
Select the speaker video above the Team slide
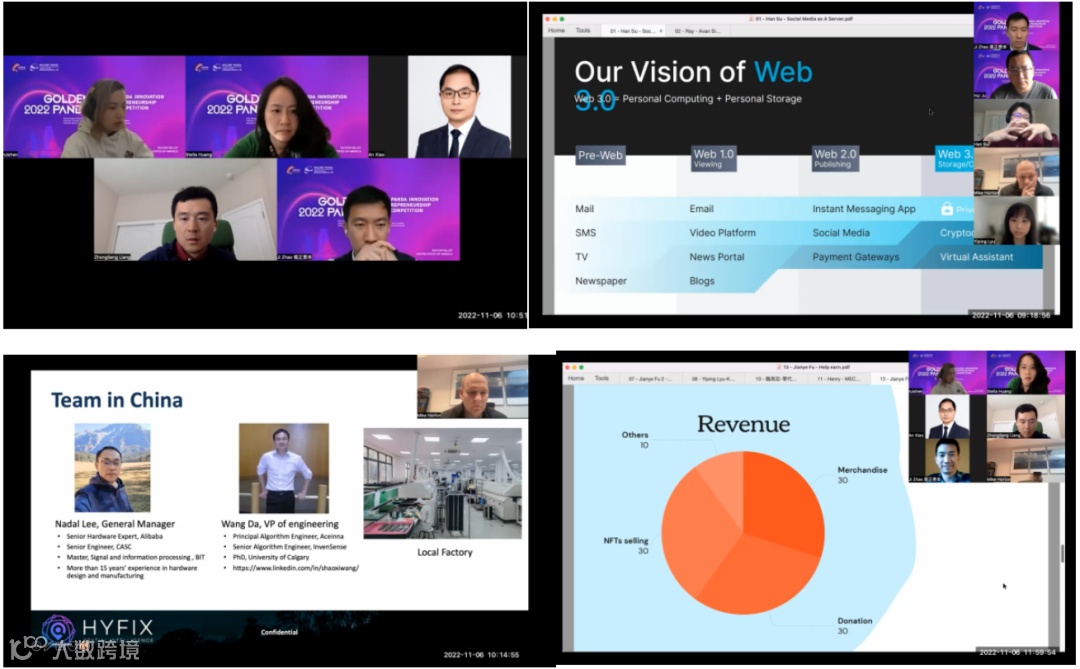[472, 387]
